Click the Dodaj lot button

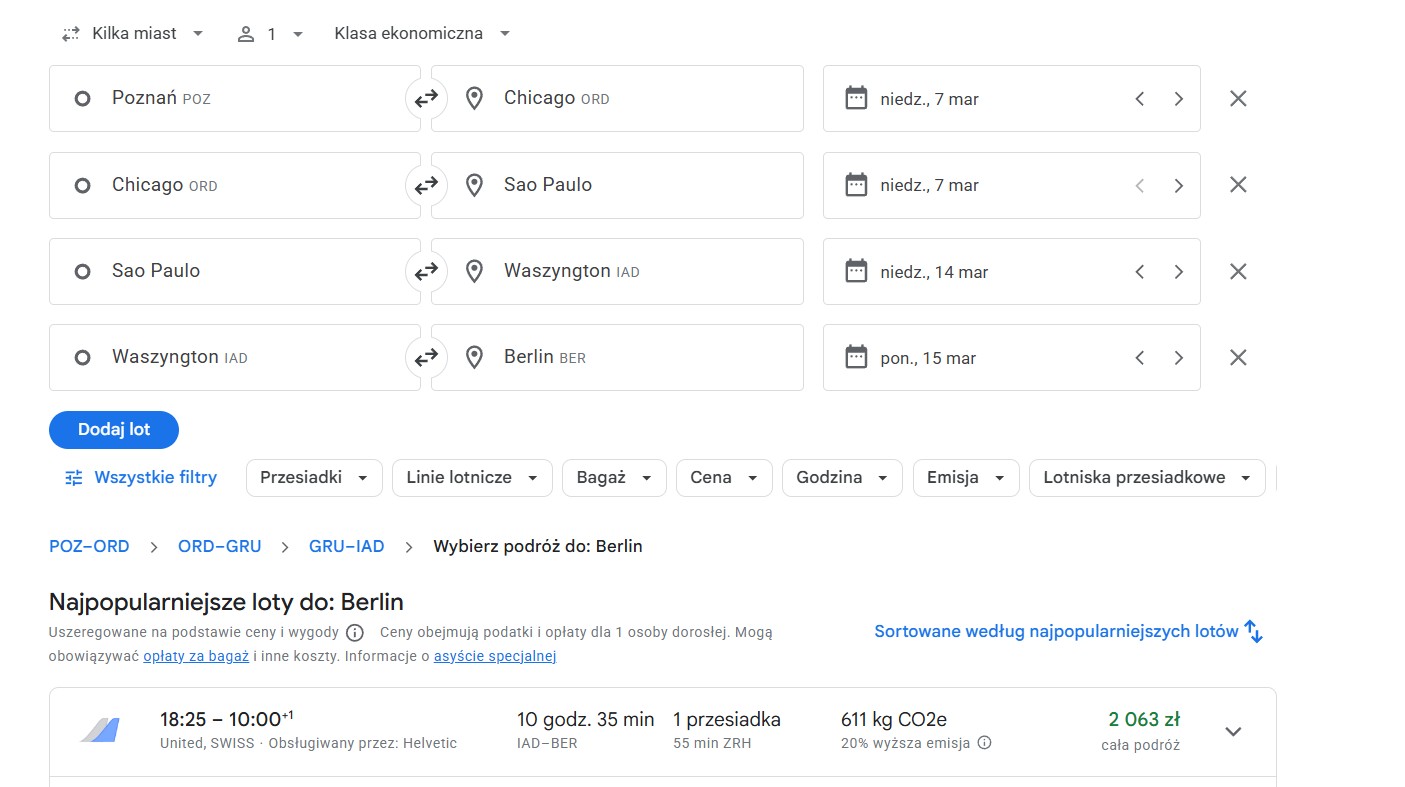click(114, 430)
